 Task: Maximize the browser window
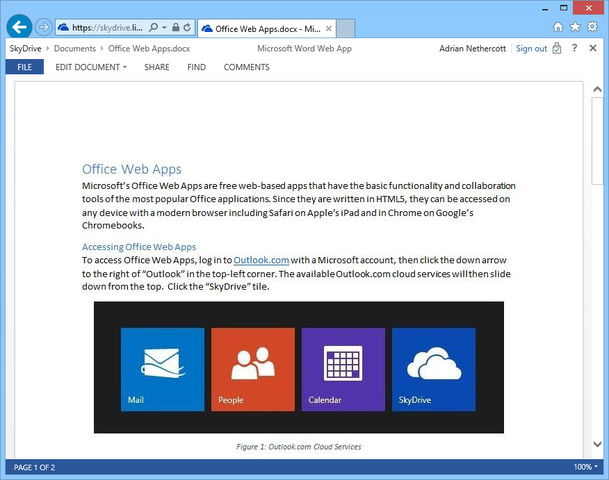(564, 8)
